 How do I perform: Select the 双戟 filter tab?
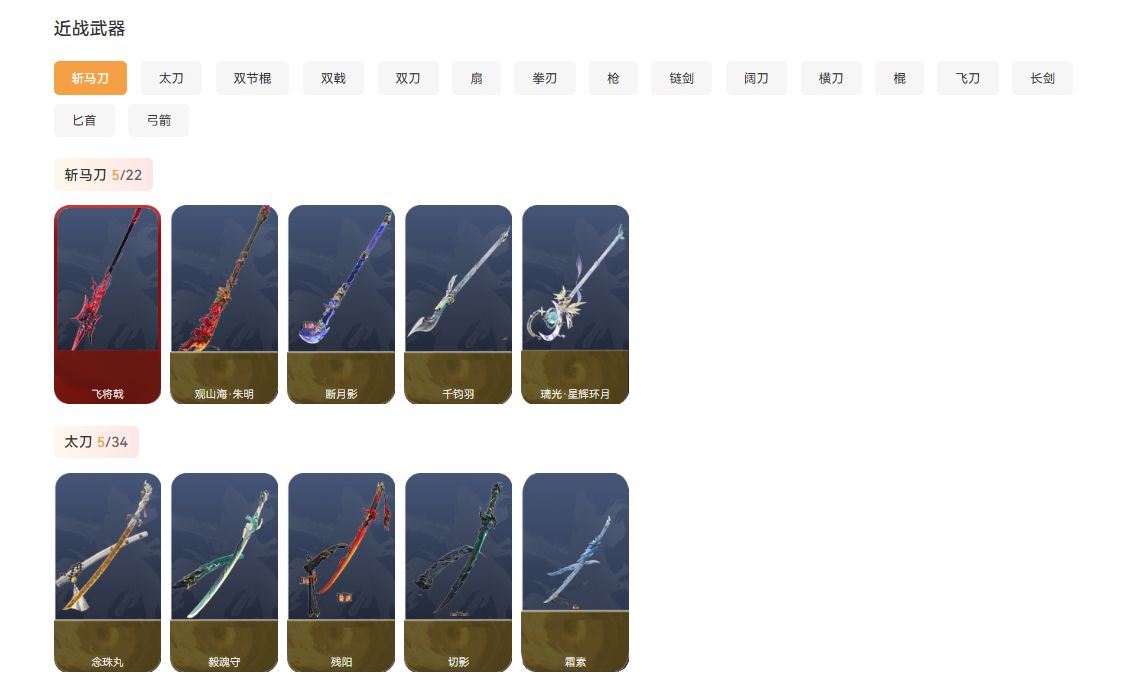(334, 78)
